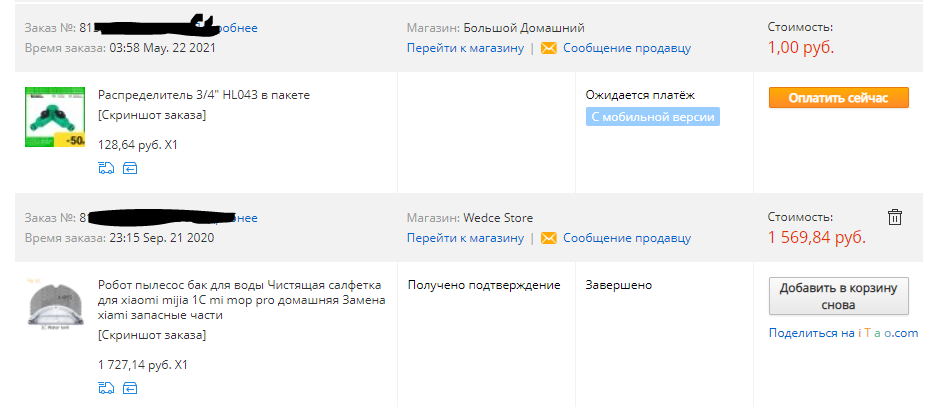The image size is (937, 407).
Task: Click Добавить в корзину снова button
Action: pos(838,296)
